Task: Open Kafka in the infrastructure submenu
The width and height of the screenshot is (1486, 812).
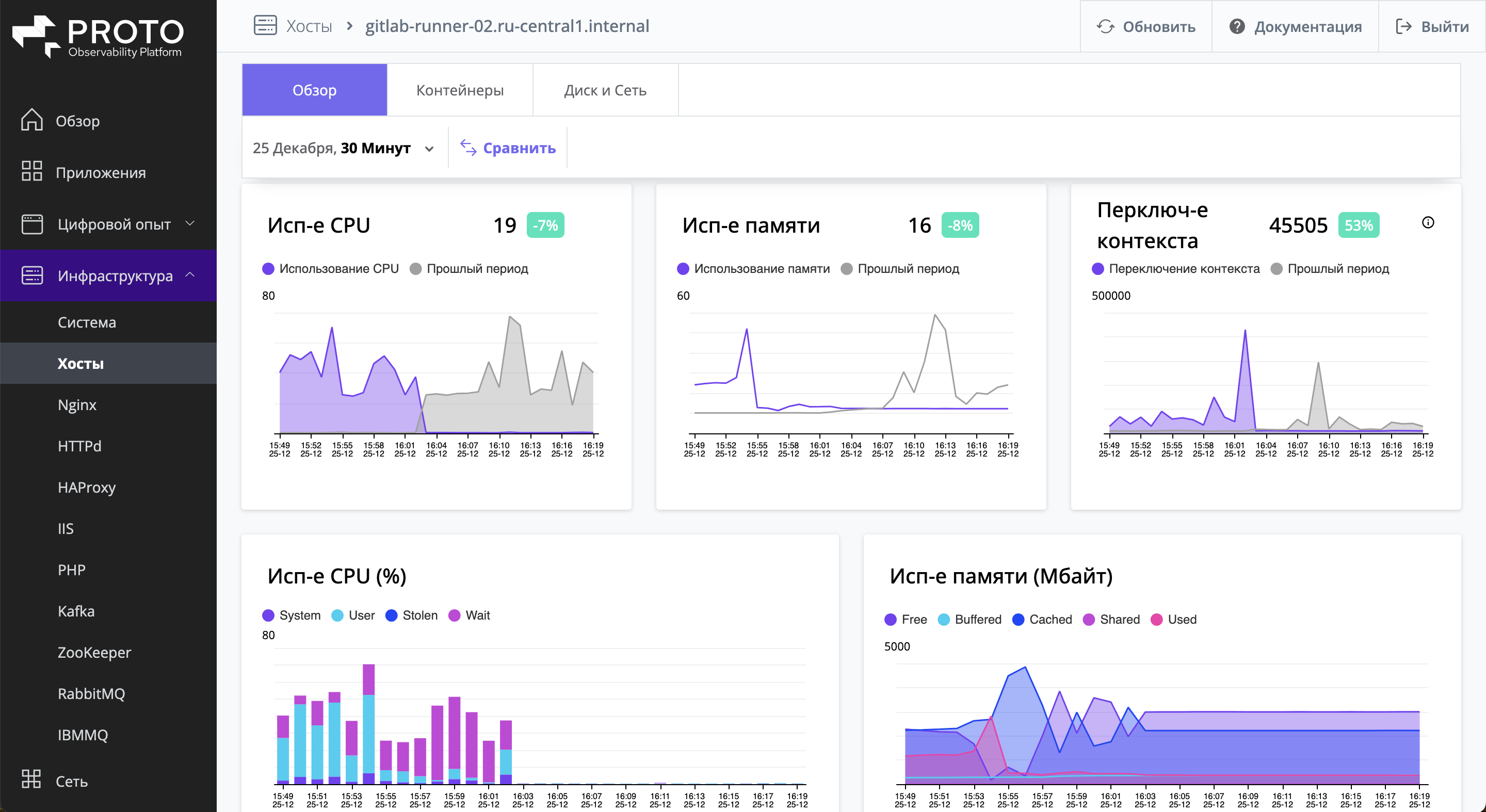Action: point(76,611)
